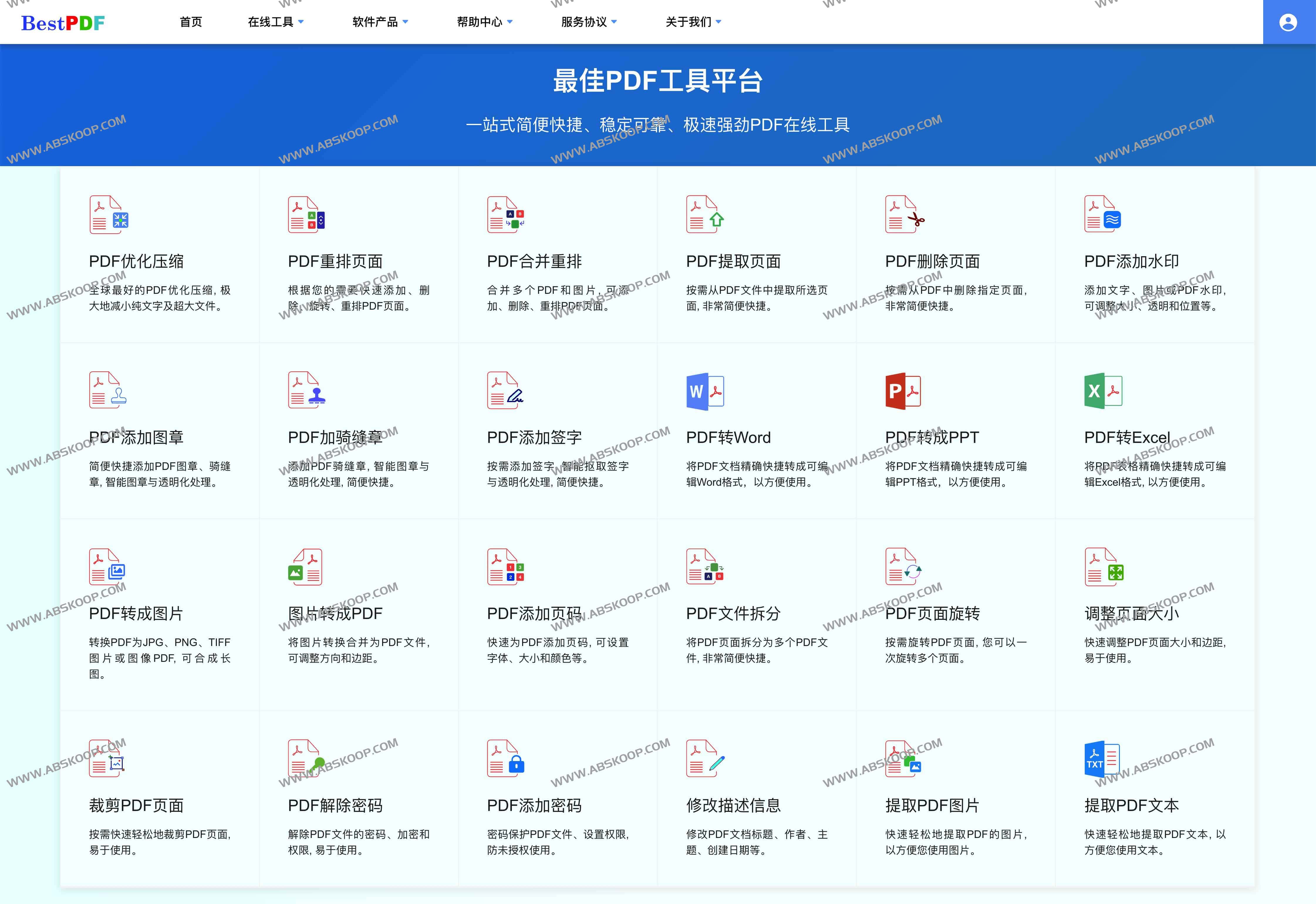
Task: Expand the 软件产品 dropdown menu
Action: [380, 22]
